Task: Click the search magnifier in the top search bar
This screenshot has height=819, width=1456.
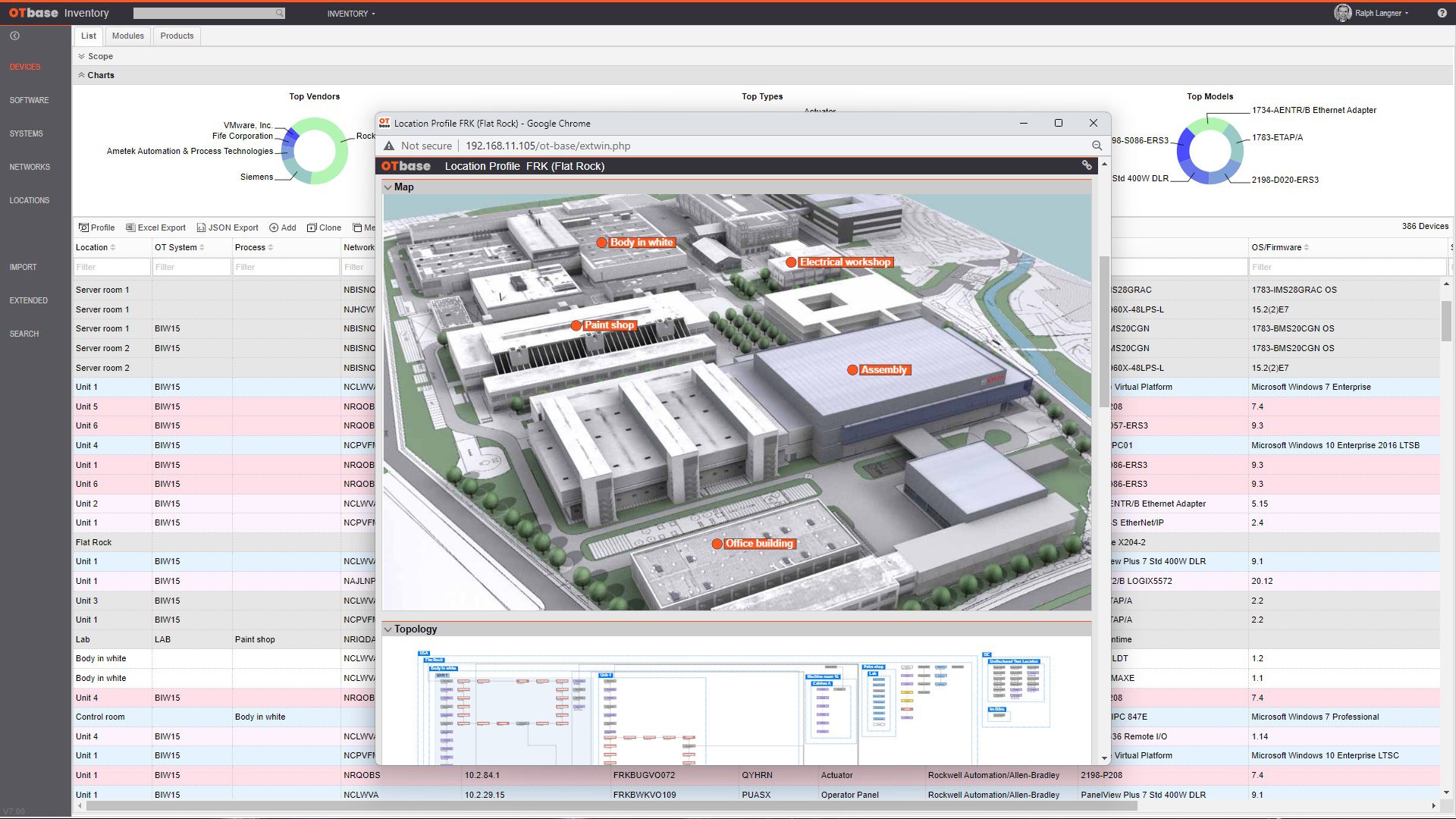Action: tap(279, 13)
